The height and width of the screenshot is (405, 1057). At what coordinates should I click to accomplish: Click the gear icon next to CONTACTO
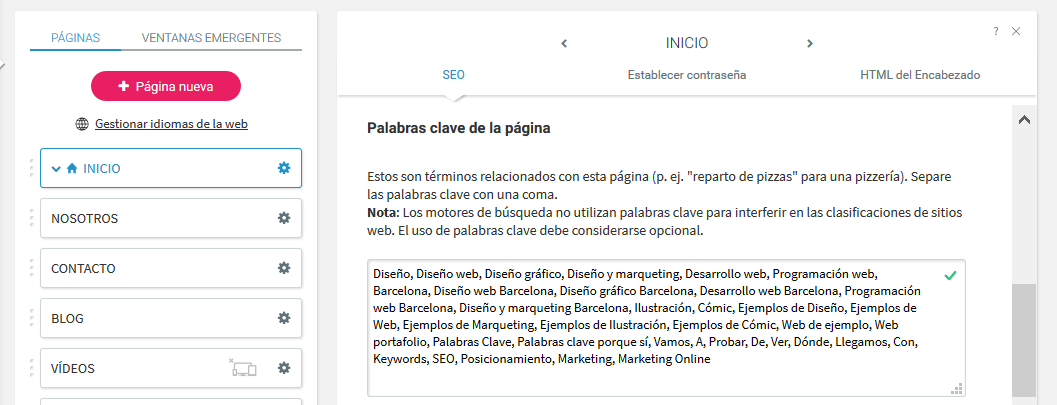pyautogui.click(x=284, y=268)
